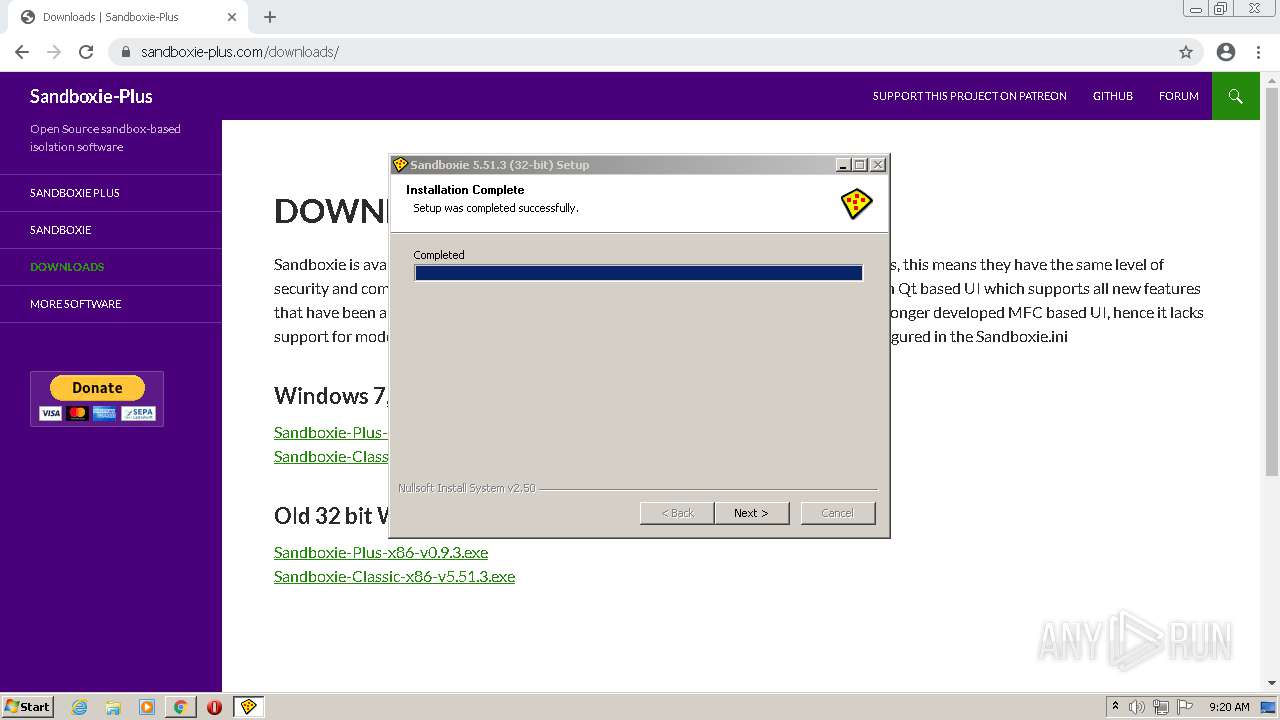The image size is (1280, 720).
Task: Click the Sandboxie-Plus site title
Action: pos(91,96)
